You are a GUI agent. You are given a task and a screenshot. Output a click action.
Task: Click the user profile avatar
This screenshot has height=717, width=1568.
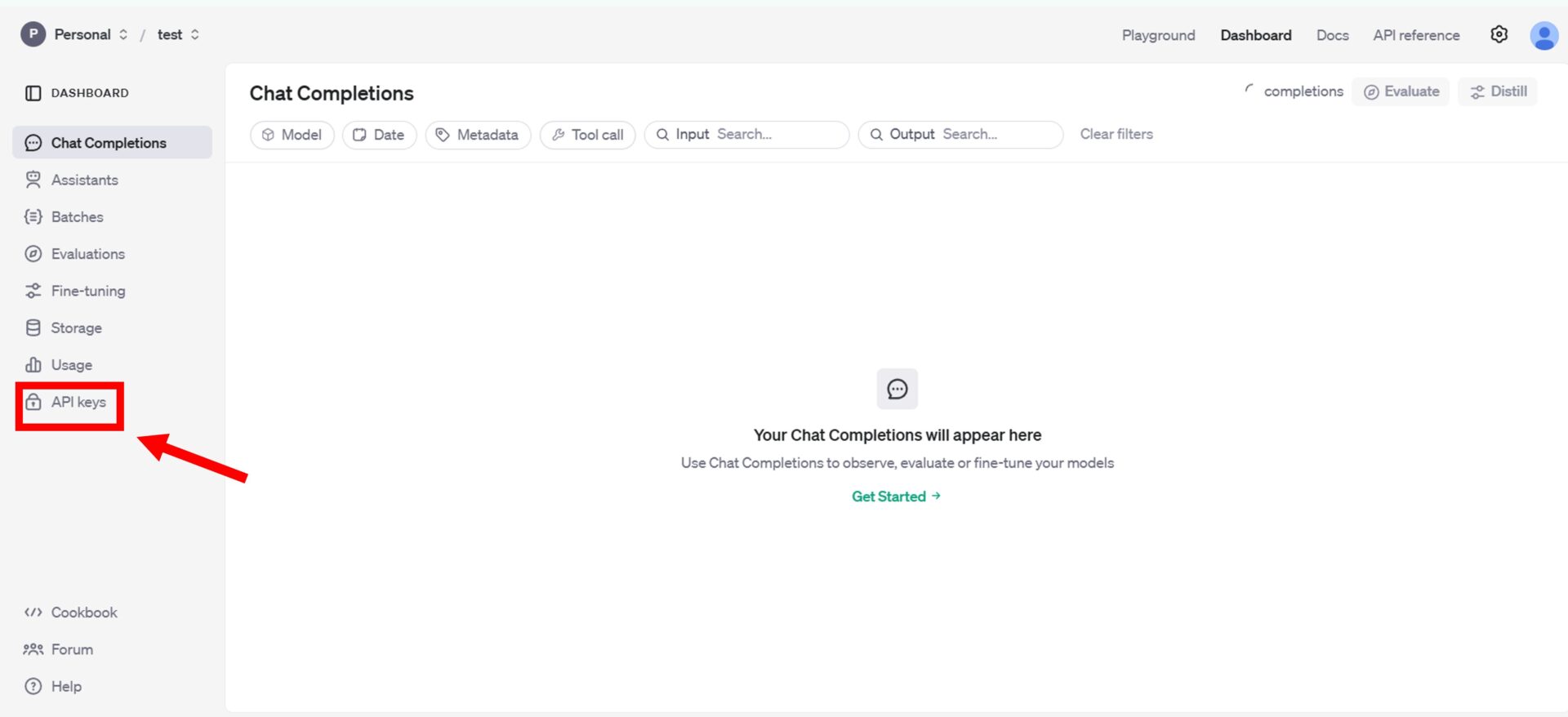pyautogui.click(x=1543, y=35)
